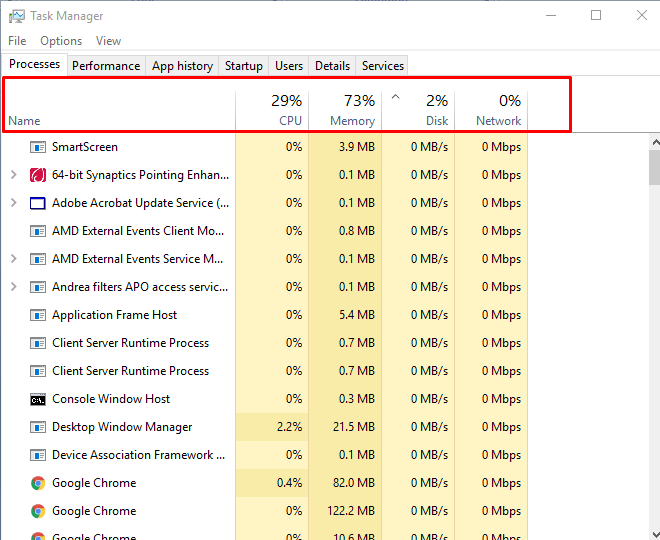Switch to the Startup tab

pos(244,66)
